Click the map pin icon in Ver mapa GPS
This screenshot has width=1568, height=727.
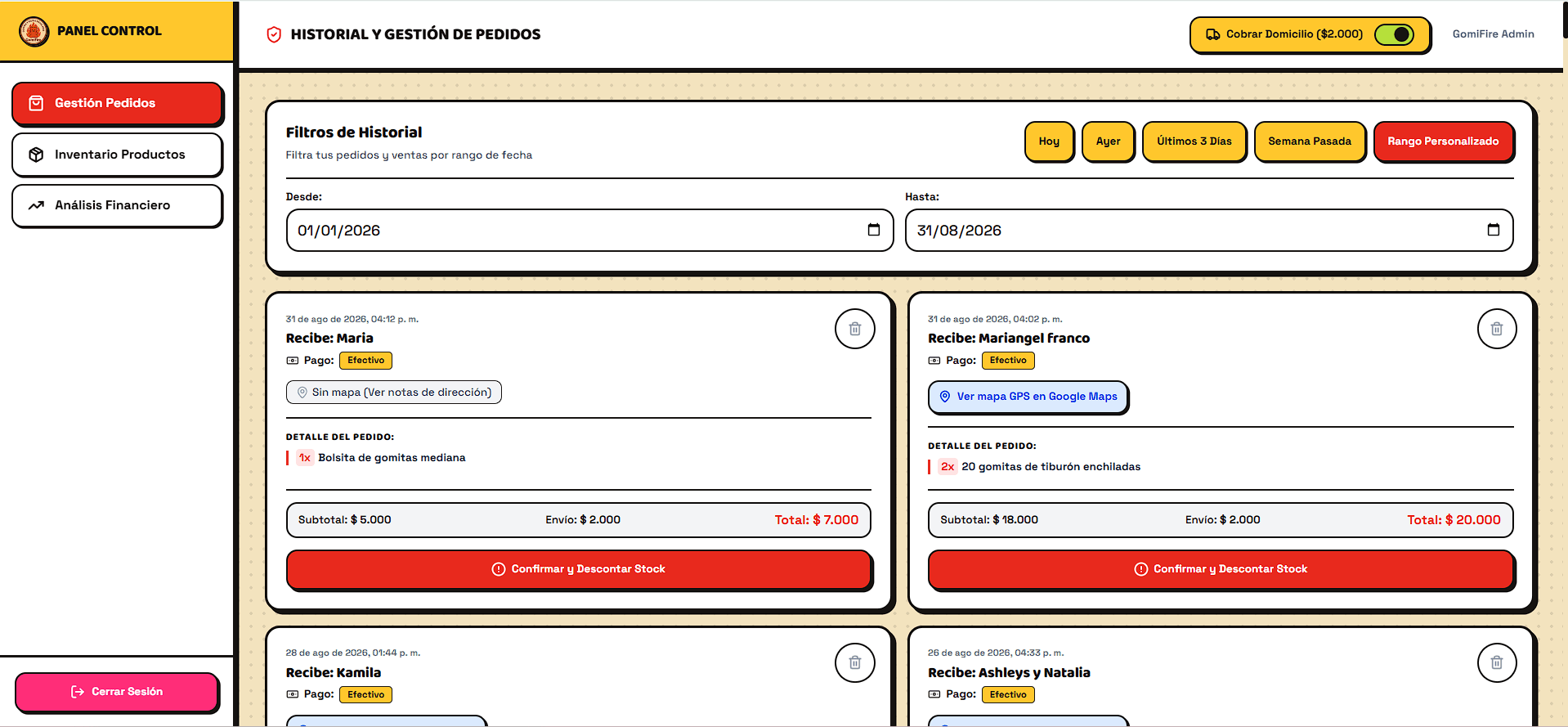(x=944, y=397)
